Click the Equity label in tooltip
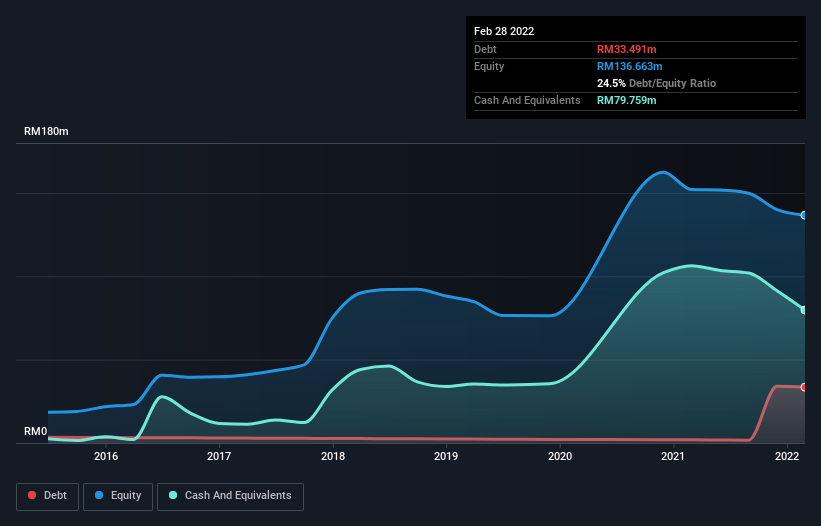 tap(489, 66)
